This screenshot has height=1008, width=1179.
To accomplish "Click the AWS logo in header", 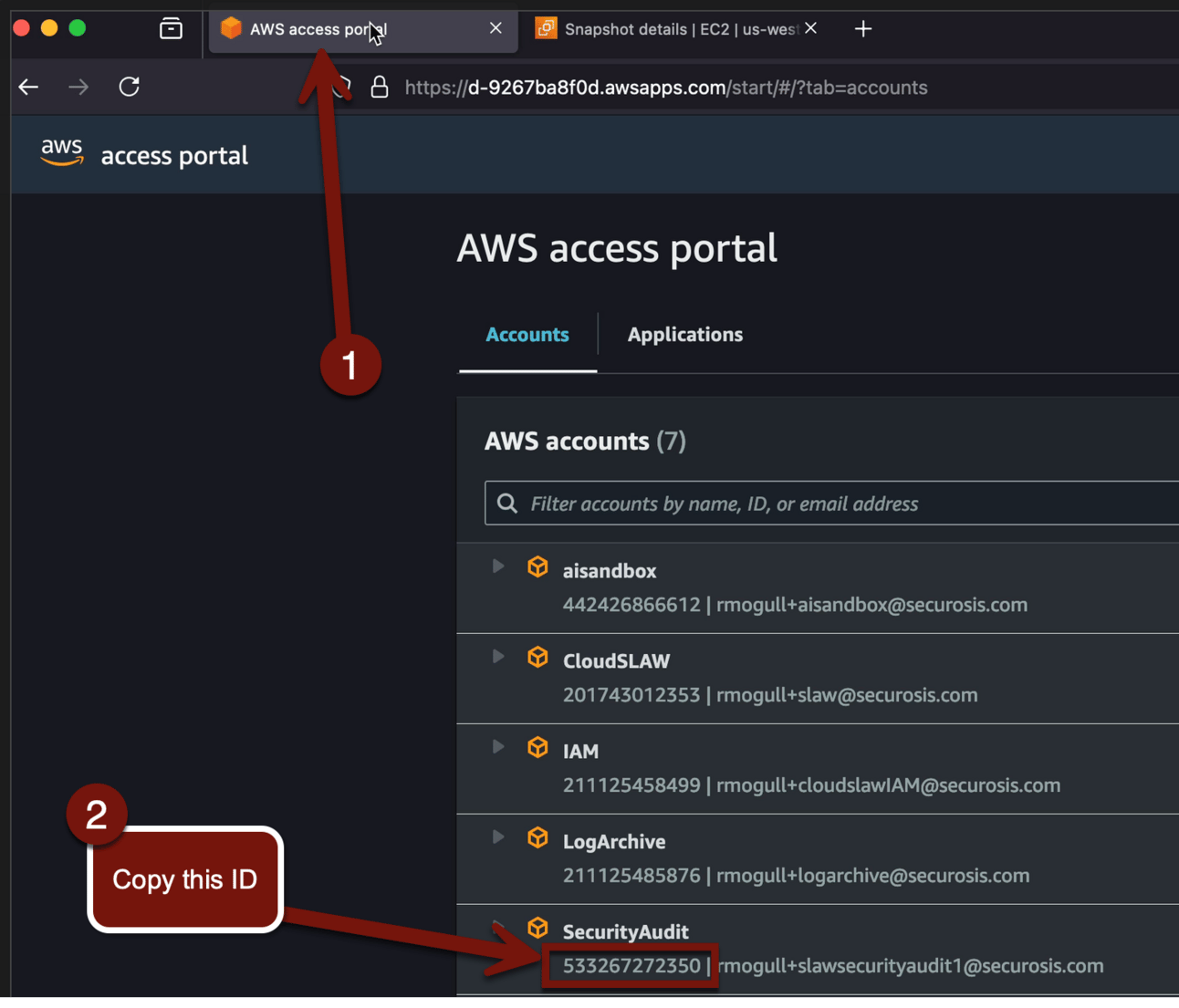I will 62,152.
